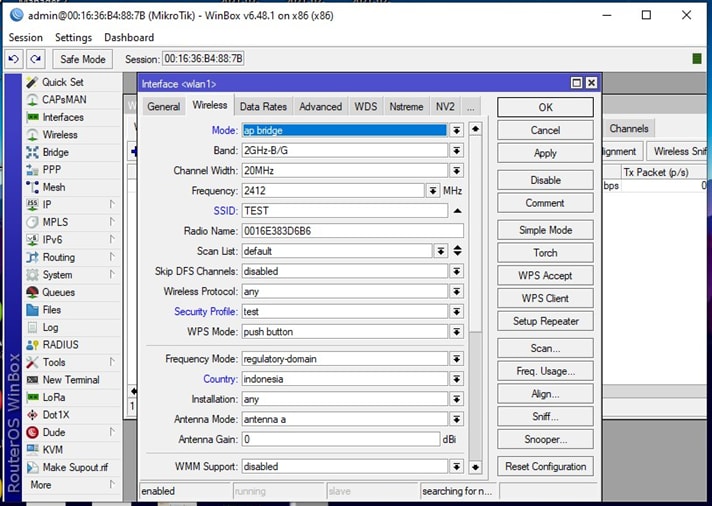The width and height of the screenshot is (712, 506).
Task: Click Make Supout.rif icon
Action: point(32,467)
